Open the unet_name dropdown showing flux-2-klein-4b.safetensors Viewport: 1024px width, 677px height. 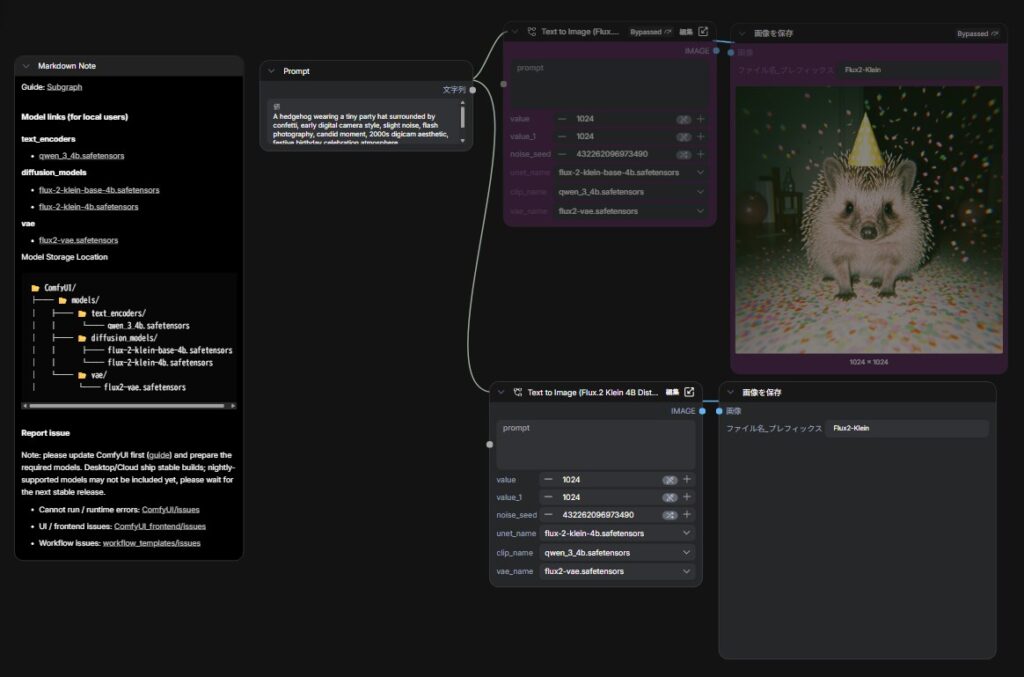(x=616, y=533)
